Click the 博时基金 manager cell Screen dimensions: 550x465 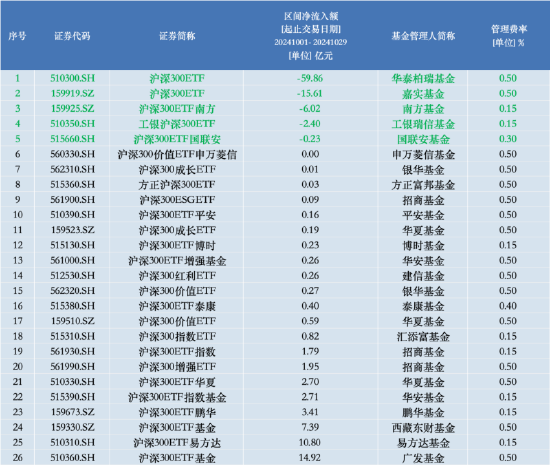423,245
